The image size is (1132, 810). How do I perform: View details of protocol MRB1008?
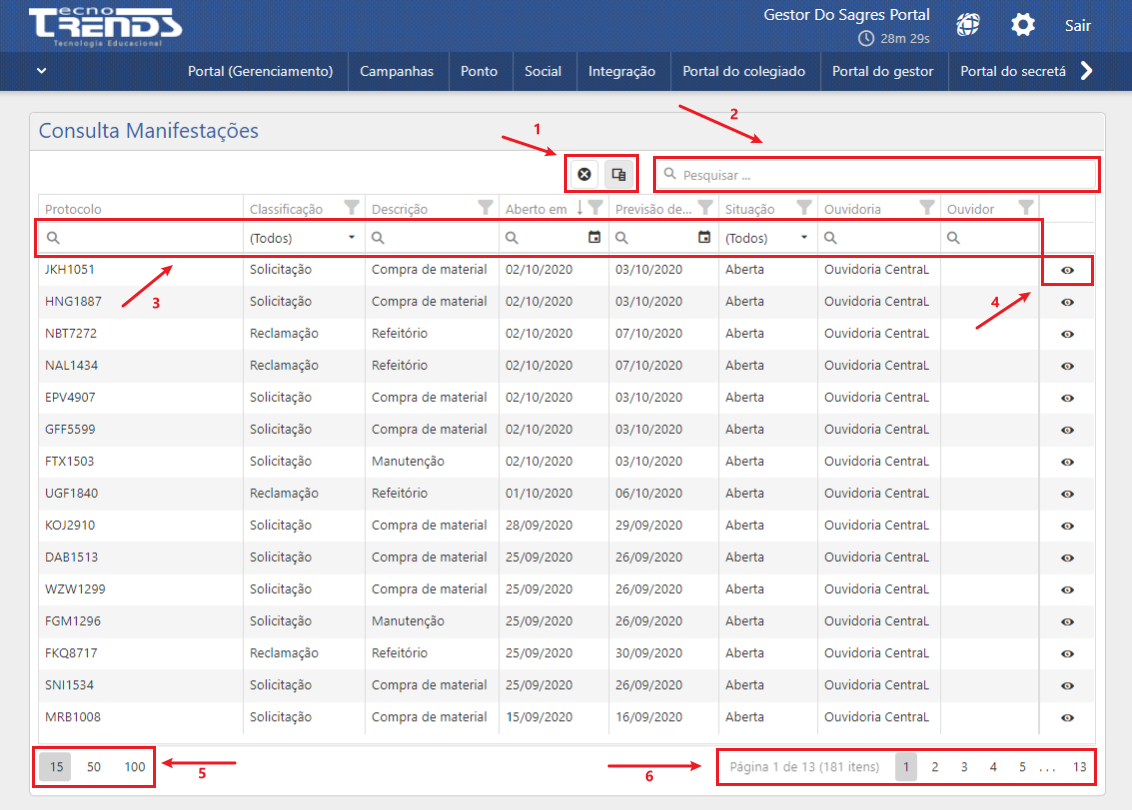tap(1067, 718)
